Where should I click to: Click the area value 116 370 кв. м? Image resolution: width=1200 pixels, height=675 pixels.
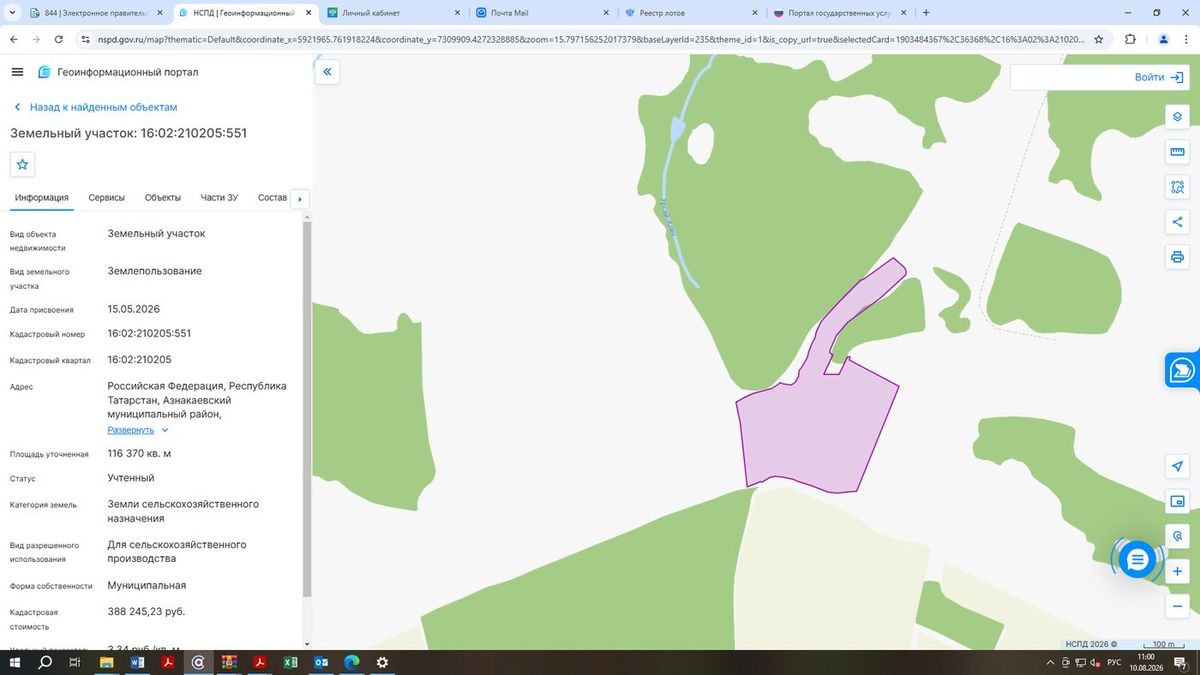click(x=139, y=453)
